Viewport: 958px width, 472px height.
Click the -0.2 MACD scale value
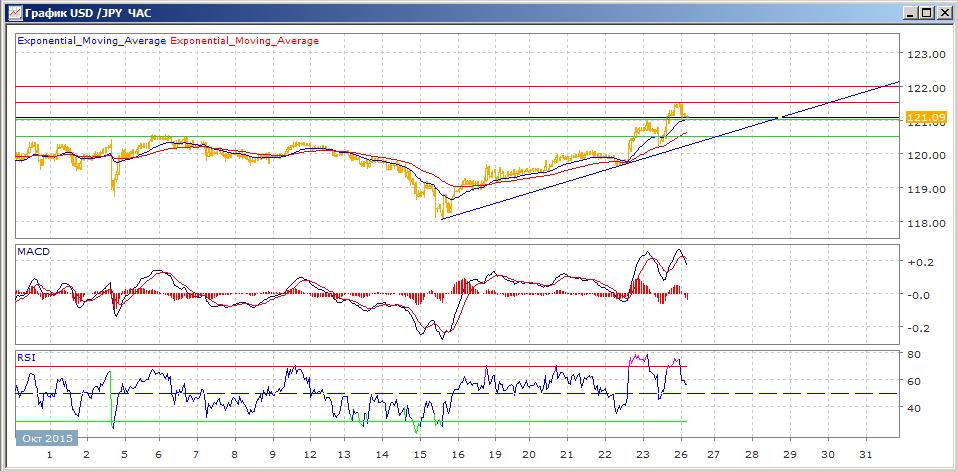[x=920, y=328]
